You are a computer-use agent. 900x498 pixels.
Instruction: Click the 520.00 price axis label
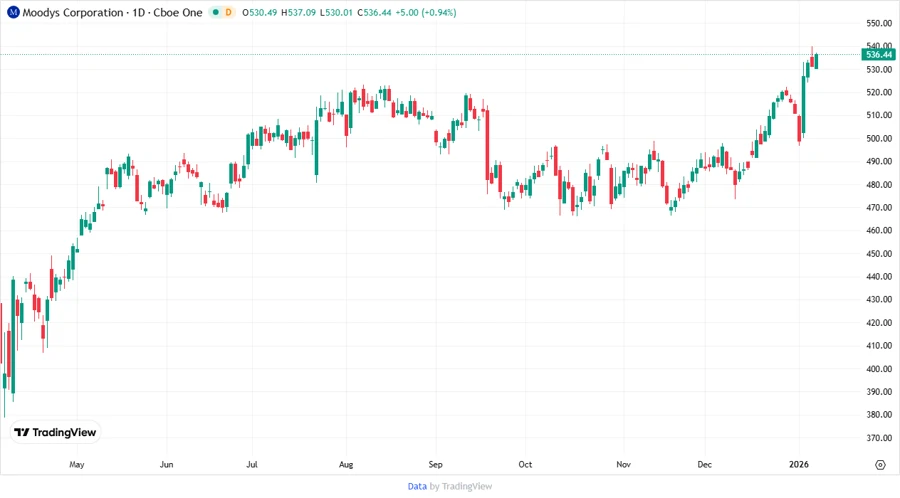(x=879, y=92)
